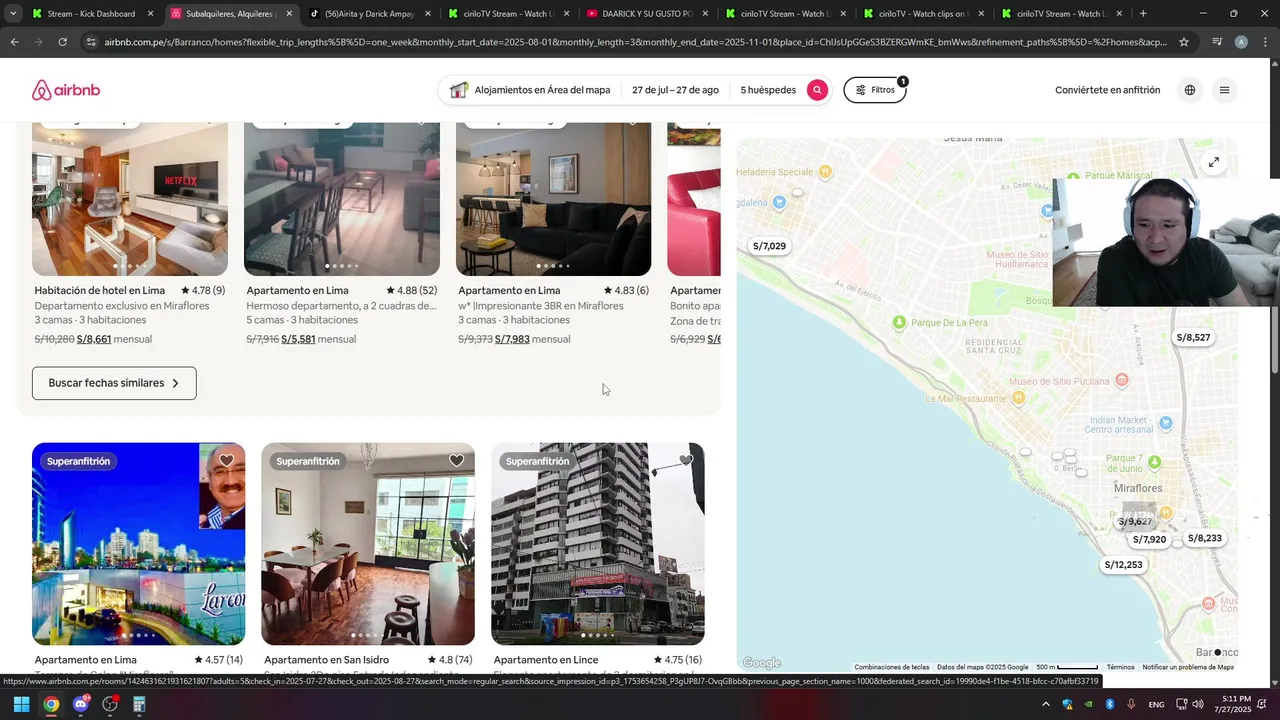Open the Apartamento en Lince building photo
Screen dimensions: 1280x720
[x=598, y=544]
